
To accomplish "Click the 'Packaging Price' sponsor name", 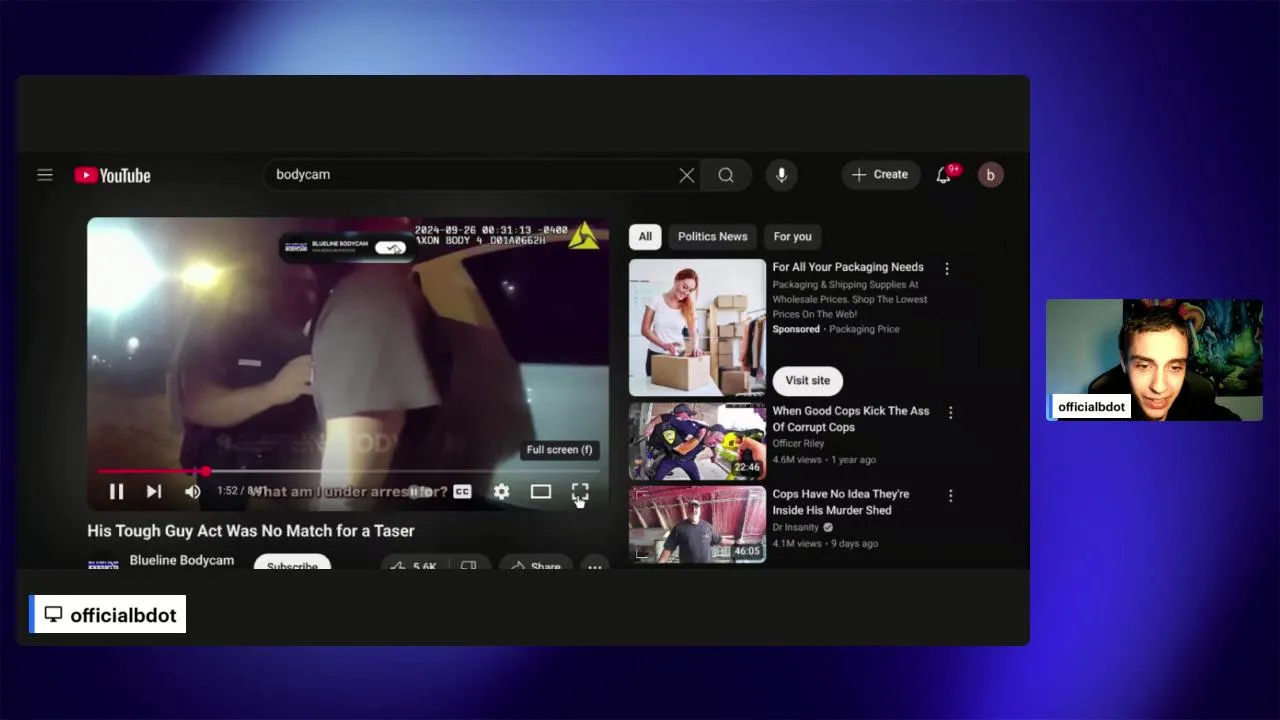I will click(865, 329).
